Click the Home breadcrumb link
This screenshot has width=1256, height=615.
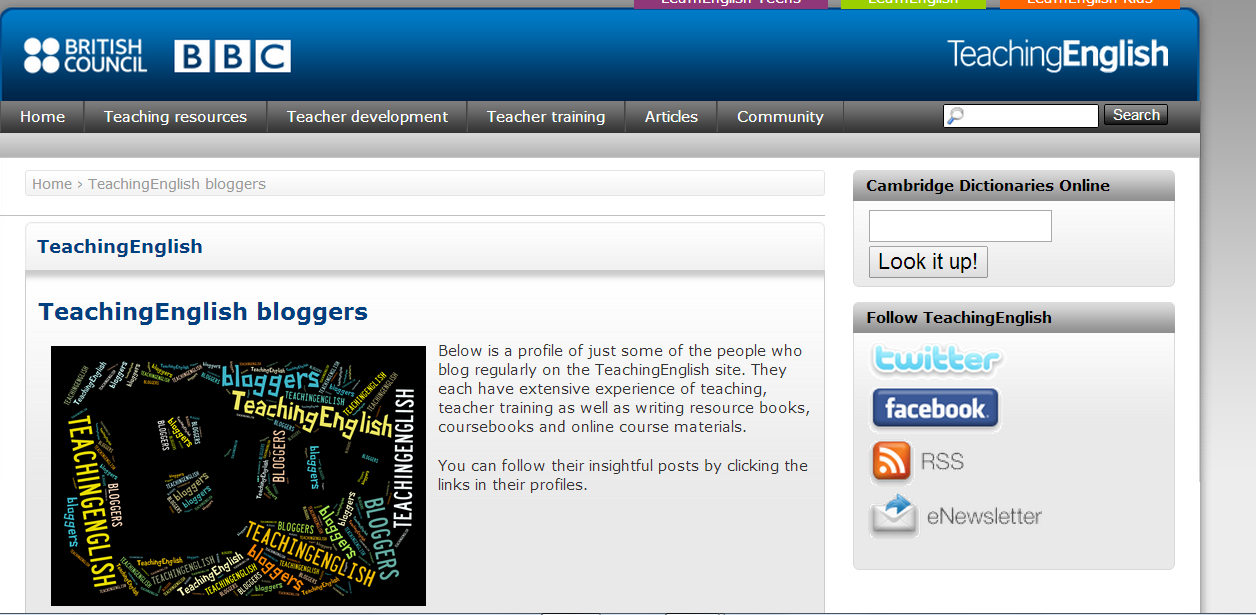coord(52,184)
